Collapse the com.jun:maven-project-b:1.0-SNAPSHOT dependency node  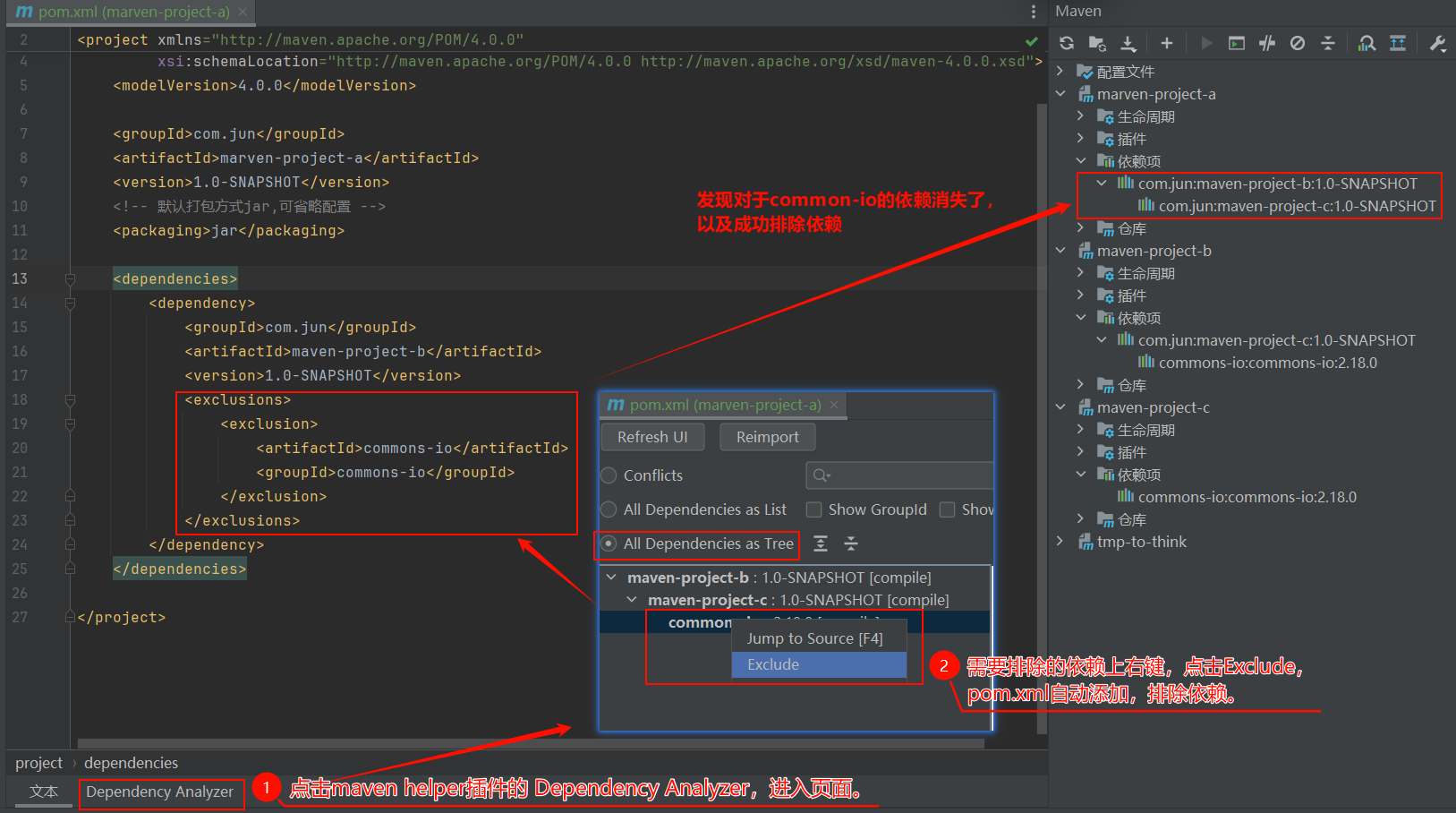1102,183
